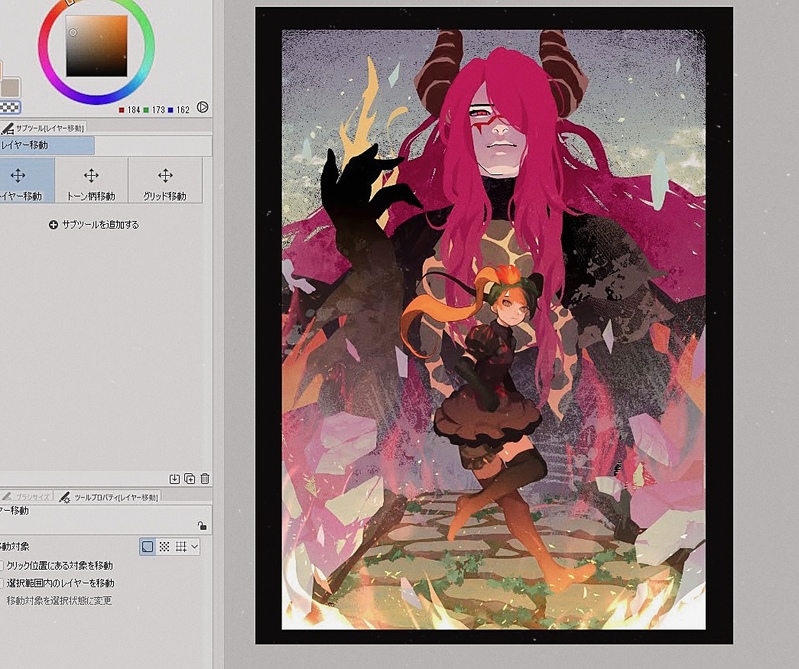Select the sub color gray swatch
799x669 pixels.
pyautogui.click(x=10, y=88)
